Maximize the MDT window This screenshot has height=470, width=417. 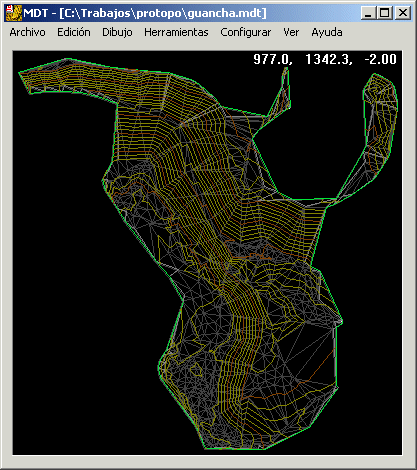click(385, 13)
